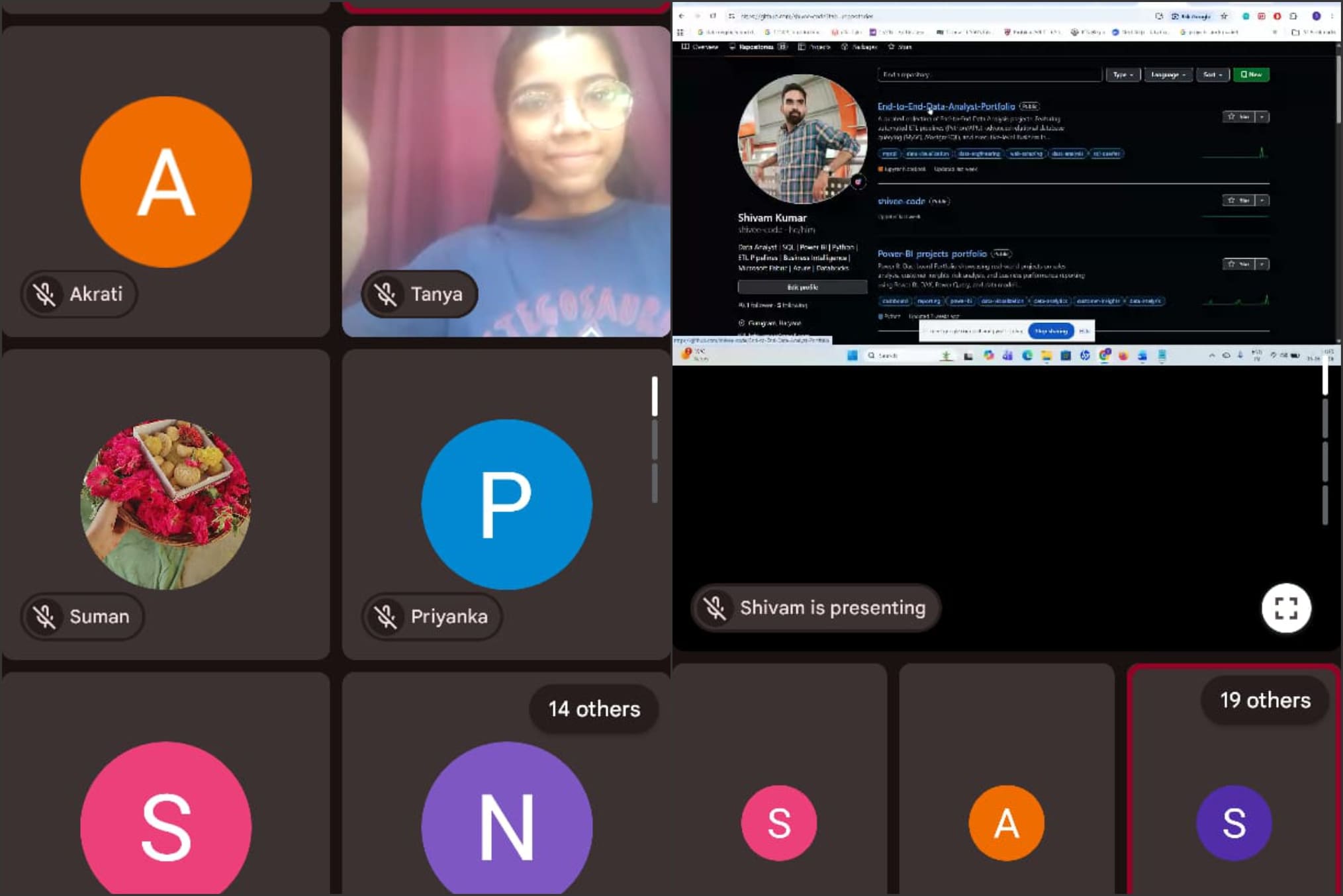
Task: Click the muted mic icon beside Suman
Action: click(x=44, y=616)
